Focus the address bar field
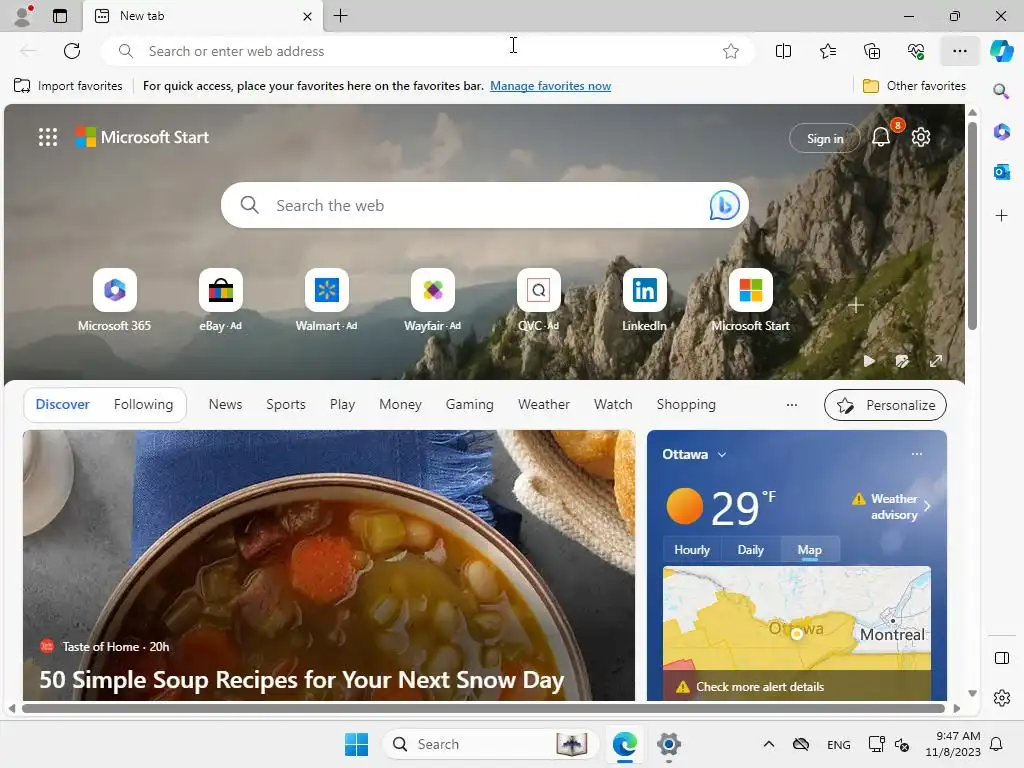Image resolution: width=1024 pixels, height=768 pixels. pos(428,51)
